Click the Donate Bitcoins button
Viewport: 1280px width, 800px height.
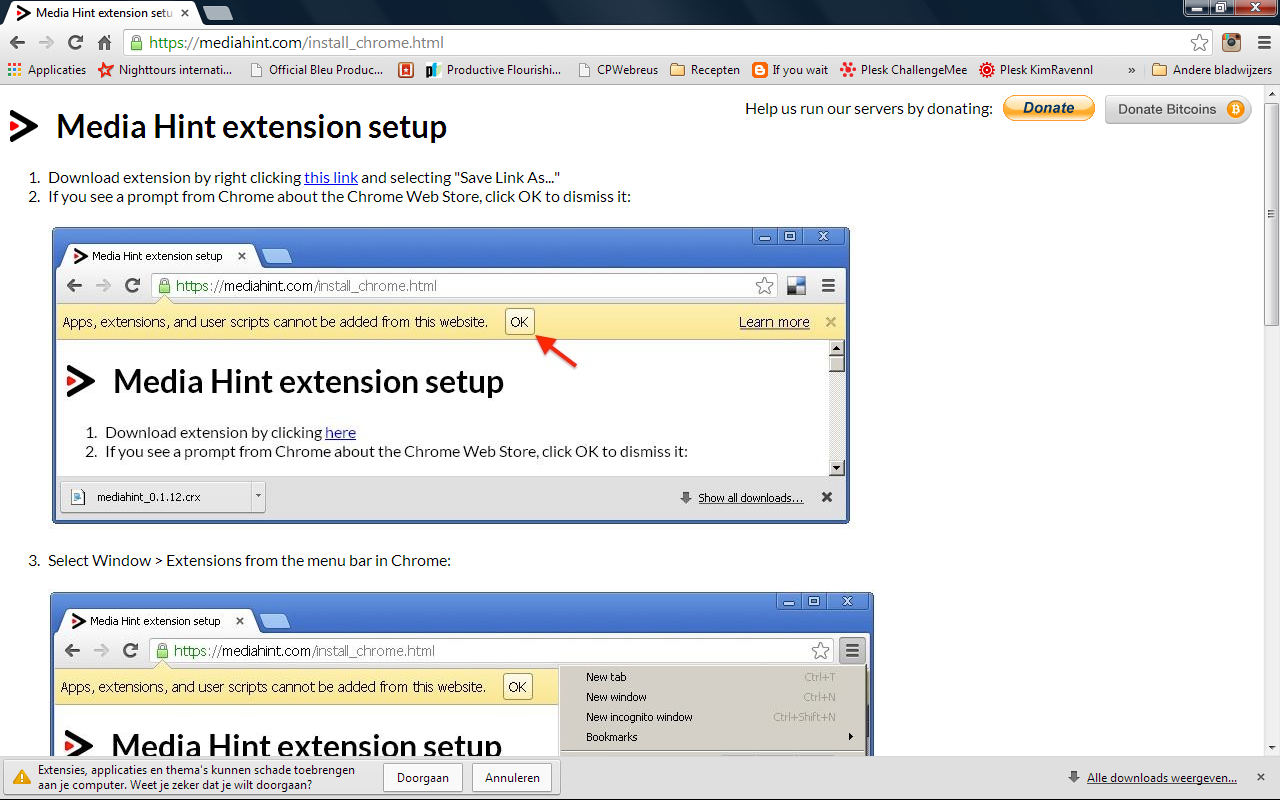pyautogui.click(x=1178, y=109)
